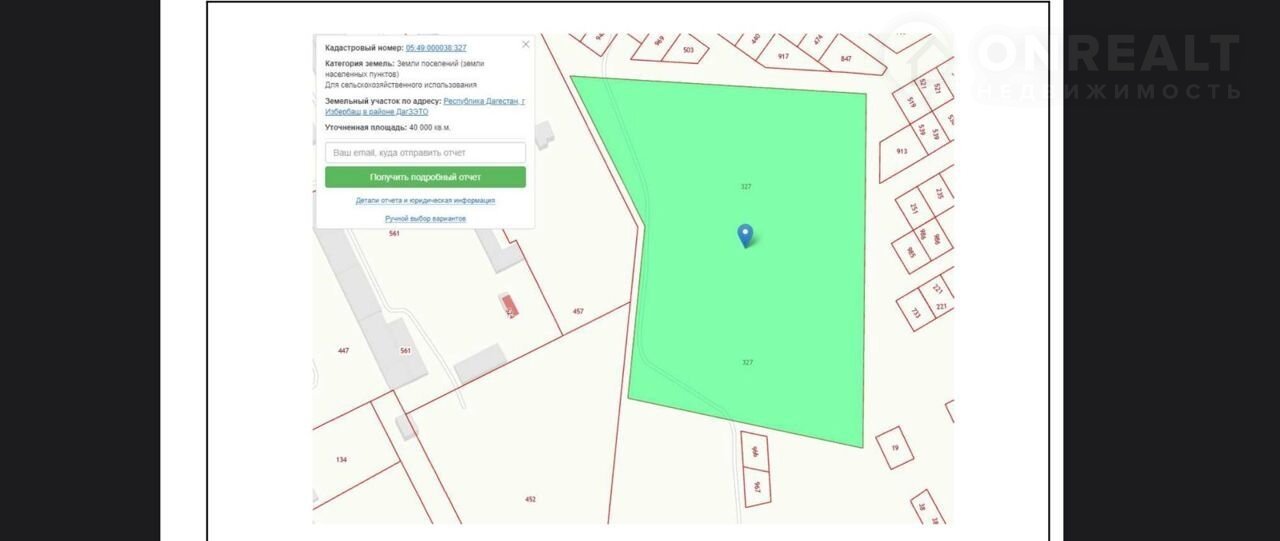Close the cadastral info popup
The width and height of the screenshot is (1280, 541).
[526, 44]
